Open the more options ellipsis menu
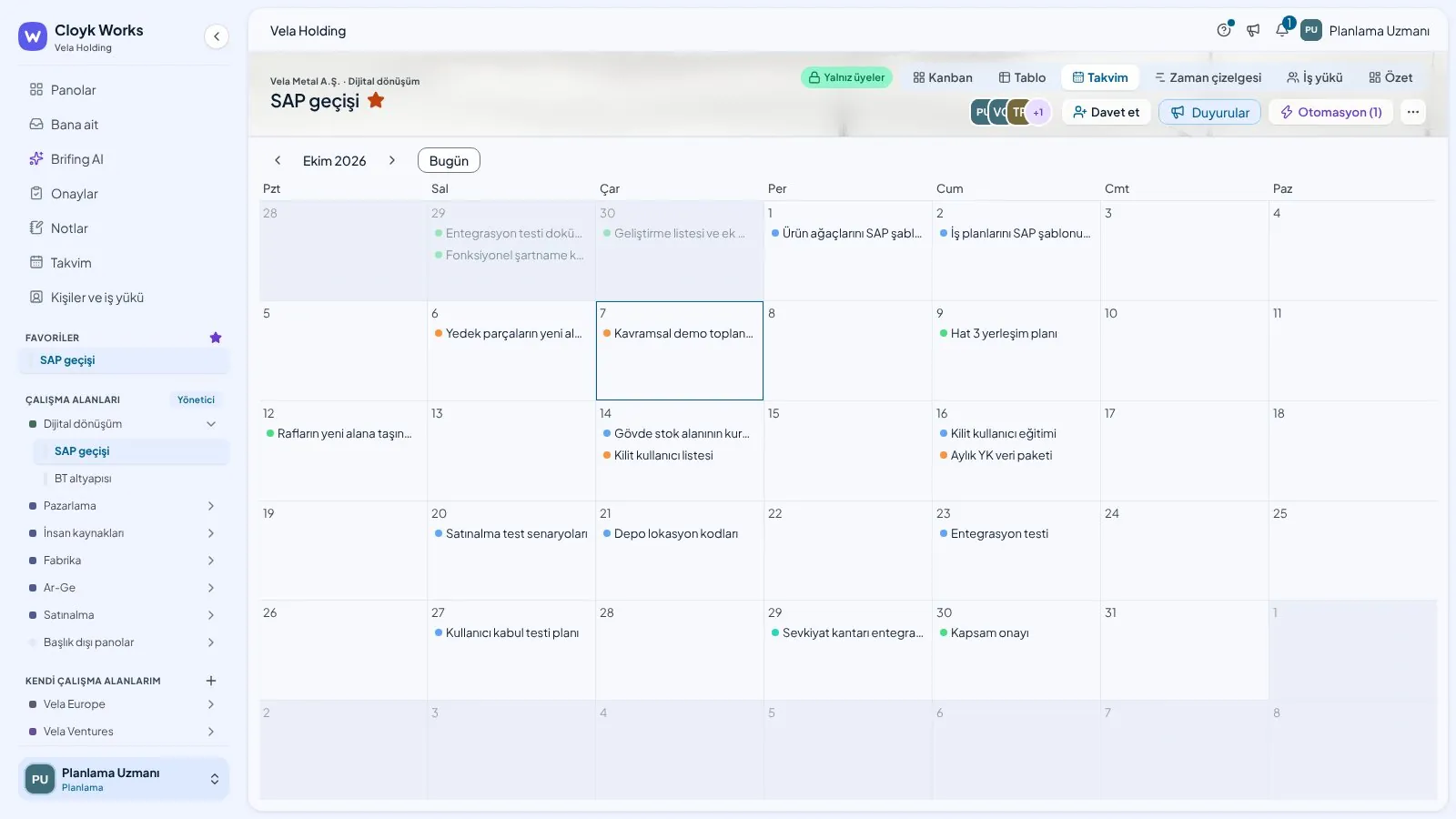Screen dimensions: 1456x819 click(1412, 112)
